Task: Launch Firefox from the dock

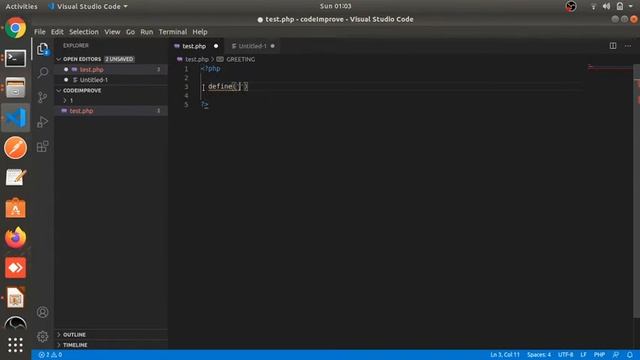Action: click(x=16, y=238)
